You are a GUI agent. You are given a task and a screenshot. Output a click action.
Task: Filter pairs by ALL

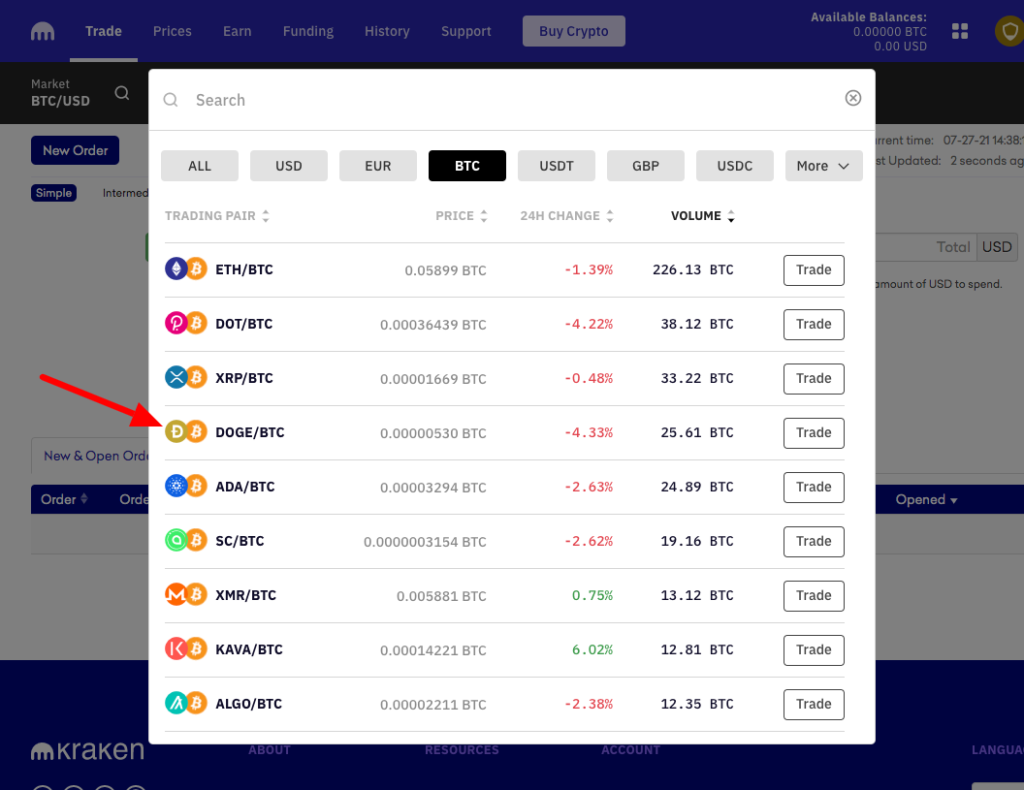199,166
